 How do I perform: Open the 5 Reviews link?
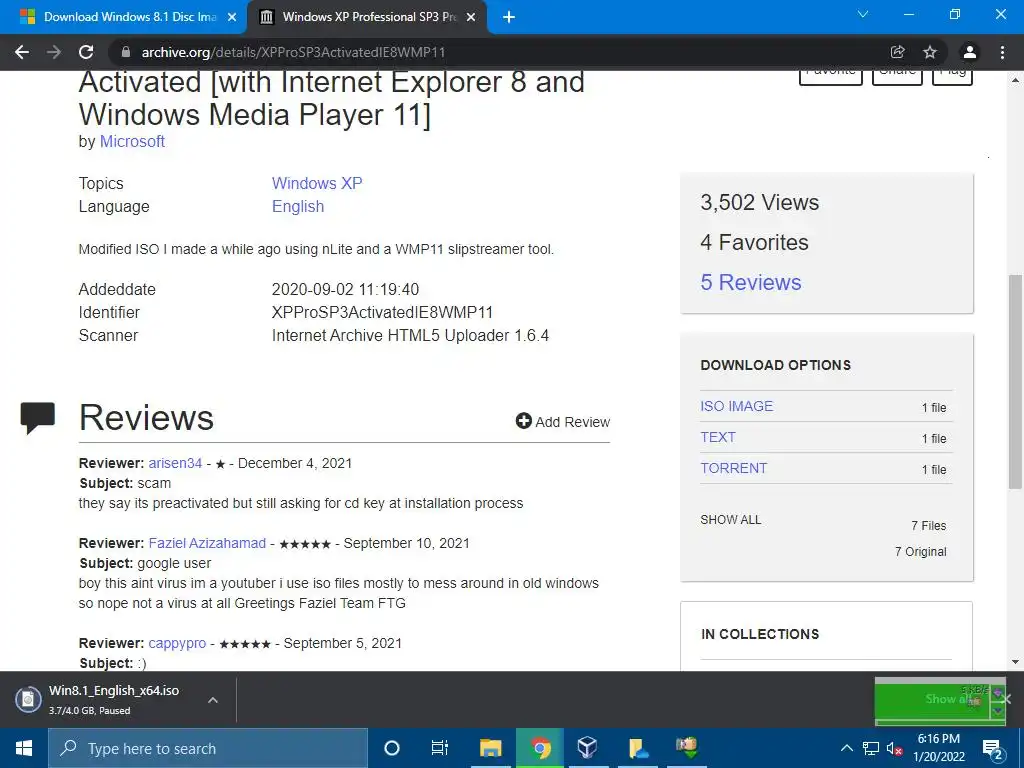coord(751,282)
